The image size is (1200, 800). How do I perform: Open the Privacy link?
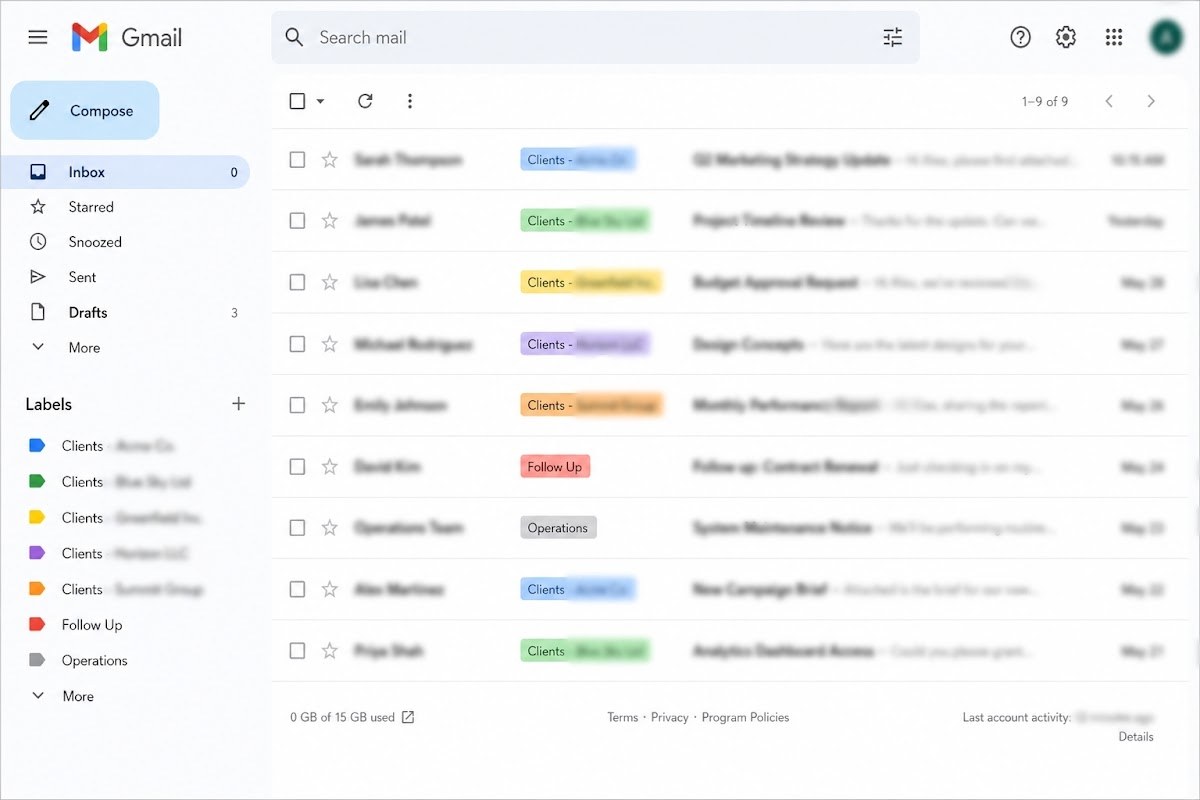click(670, 717)
